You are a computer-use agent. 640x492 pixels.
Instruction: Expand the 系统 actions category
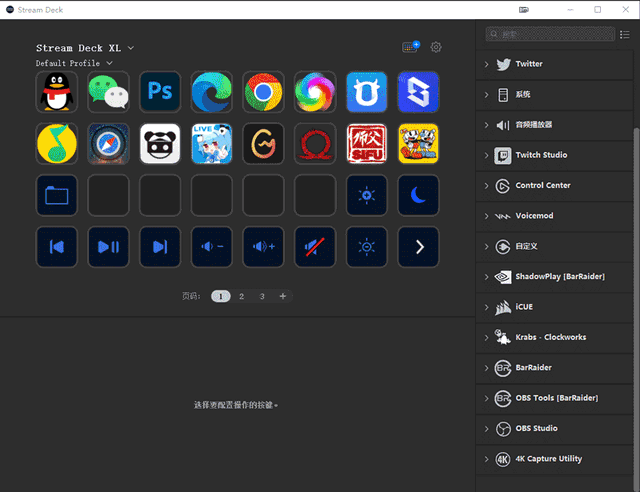tap(554, 95)
